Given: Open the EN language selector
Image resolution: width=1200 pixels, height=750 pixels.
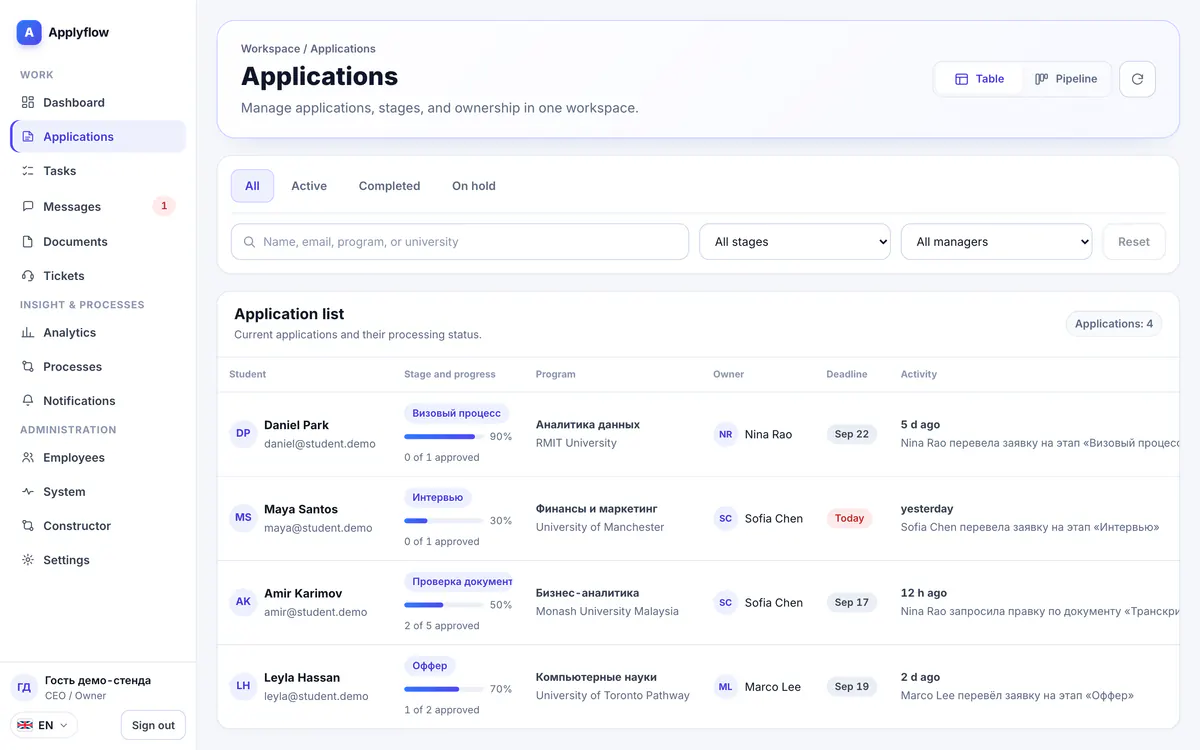Looking at the screenshot, I should click(x=43, y=725).
